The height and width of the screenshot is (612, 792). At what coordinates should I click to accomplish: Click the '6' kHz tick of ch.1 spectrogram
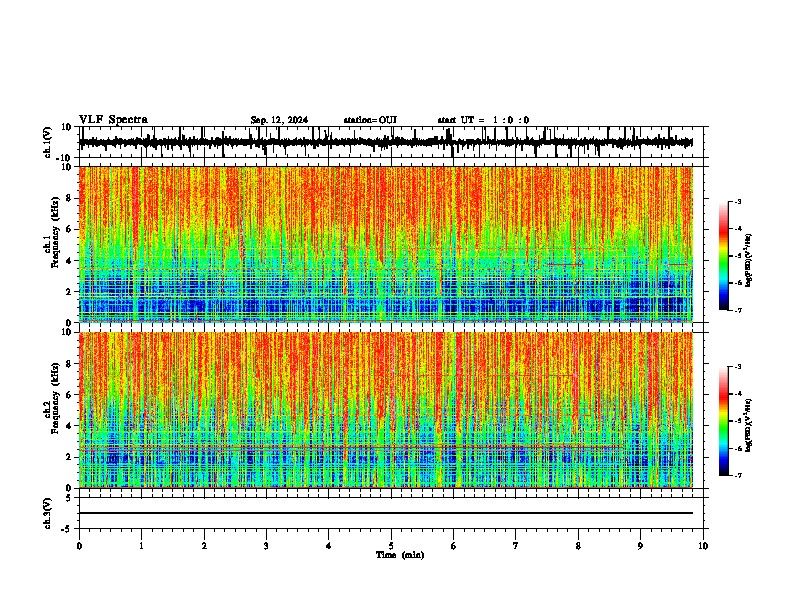[x=70, y=229]
